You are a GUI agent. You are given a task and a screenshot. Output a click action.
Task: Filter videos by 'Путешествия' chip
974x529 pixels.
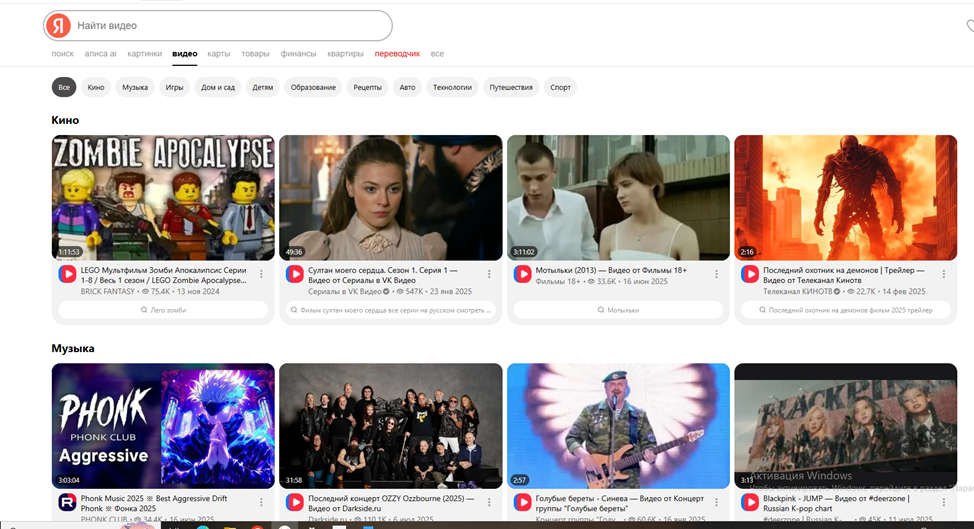coord(511,88)
